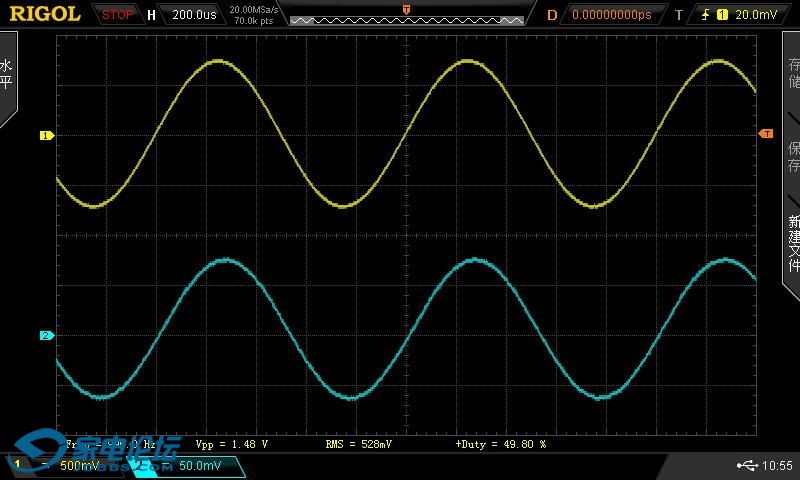Select the 20.0mV trigger level value
Viewport: 800px width, 480px height.
[x=756, y=15]
